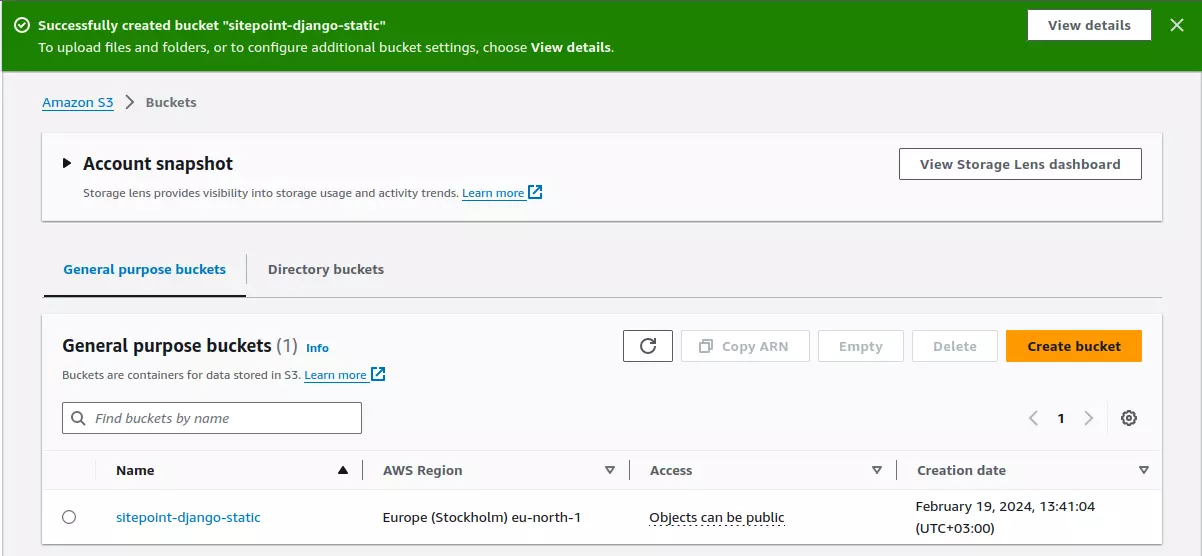
Task: Click the February 19, 2024 creation date
Action: pyautogui.click(x=1005, y=517)
